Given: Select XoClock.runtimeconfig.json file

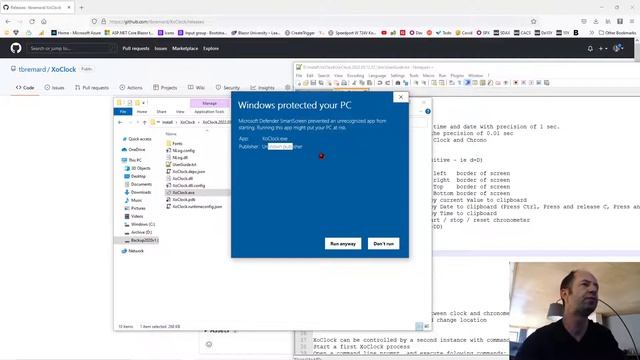Looking at the screenshot, I should click(x=194, y=207).
